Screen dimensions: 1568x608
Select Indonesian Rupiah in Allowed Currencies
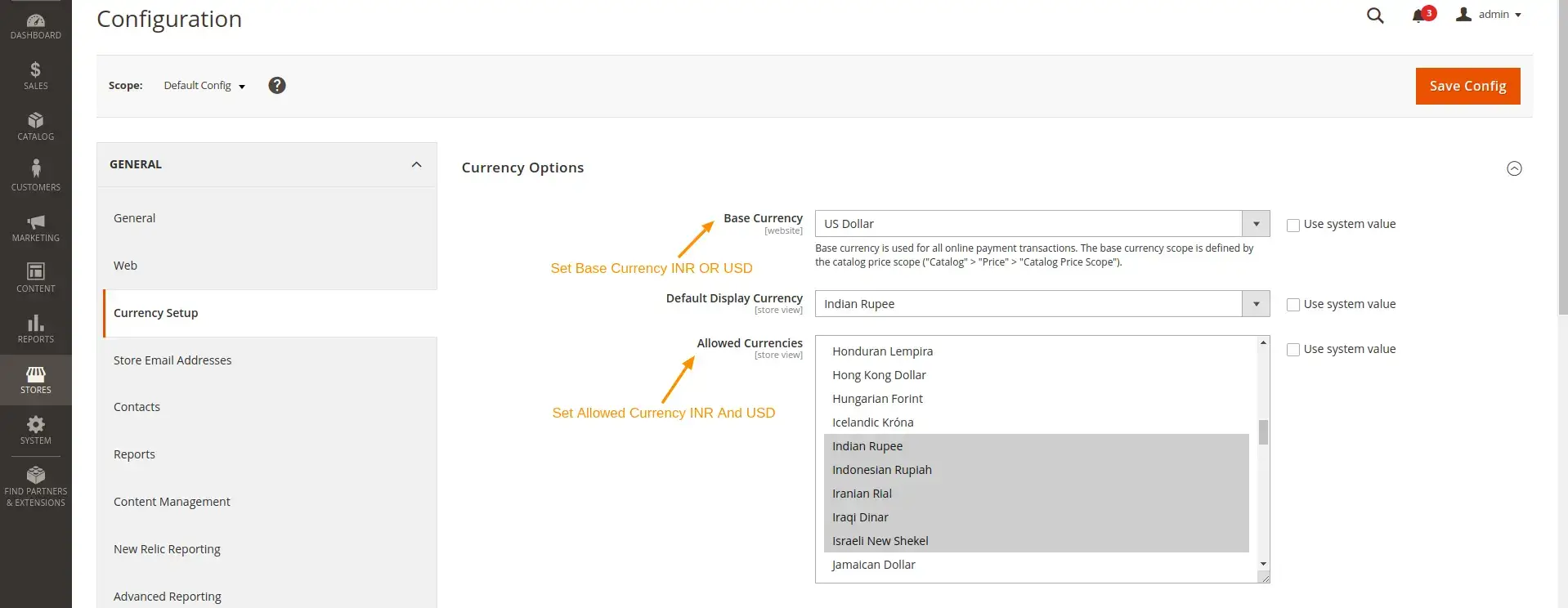click(1036, 470)
